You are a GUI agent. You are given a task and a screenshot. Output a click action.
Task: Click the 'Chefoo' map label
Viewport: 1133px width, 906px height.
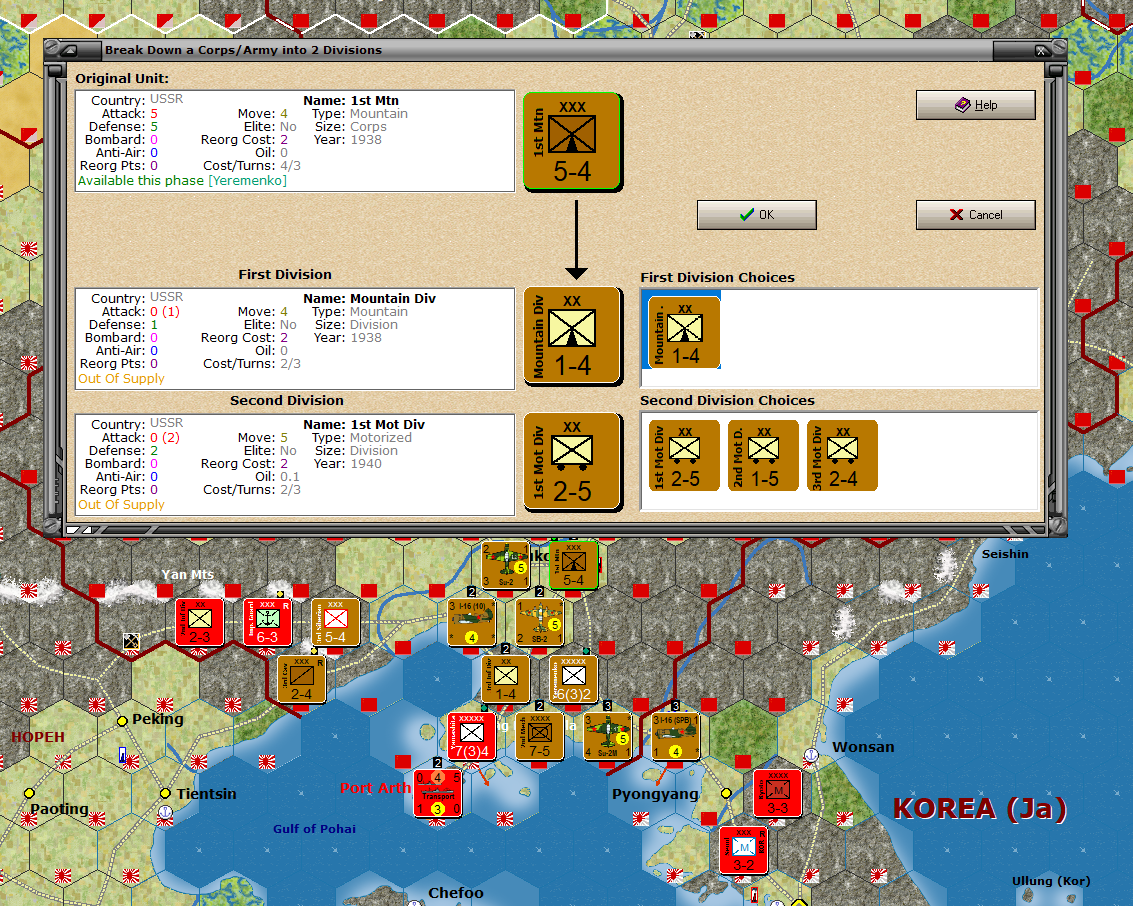coord(456,893)
